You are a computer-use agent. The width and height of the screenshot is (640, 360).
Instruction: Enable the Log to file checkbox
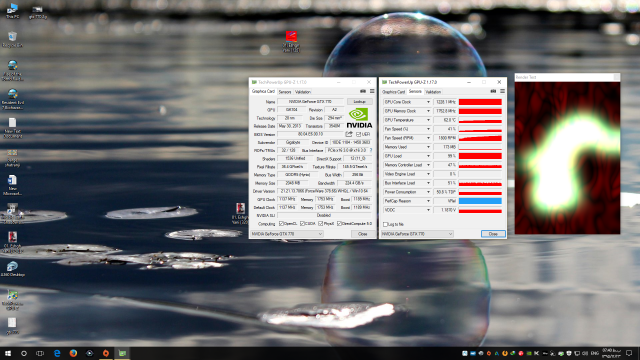pos(385,224)
